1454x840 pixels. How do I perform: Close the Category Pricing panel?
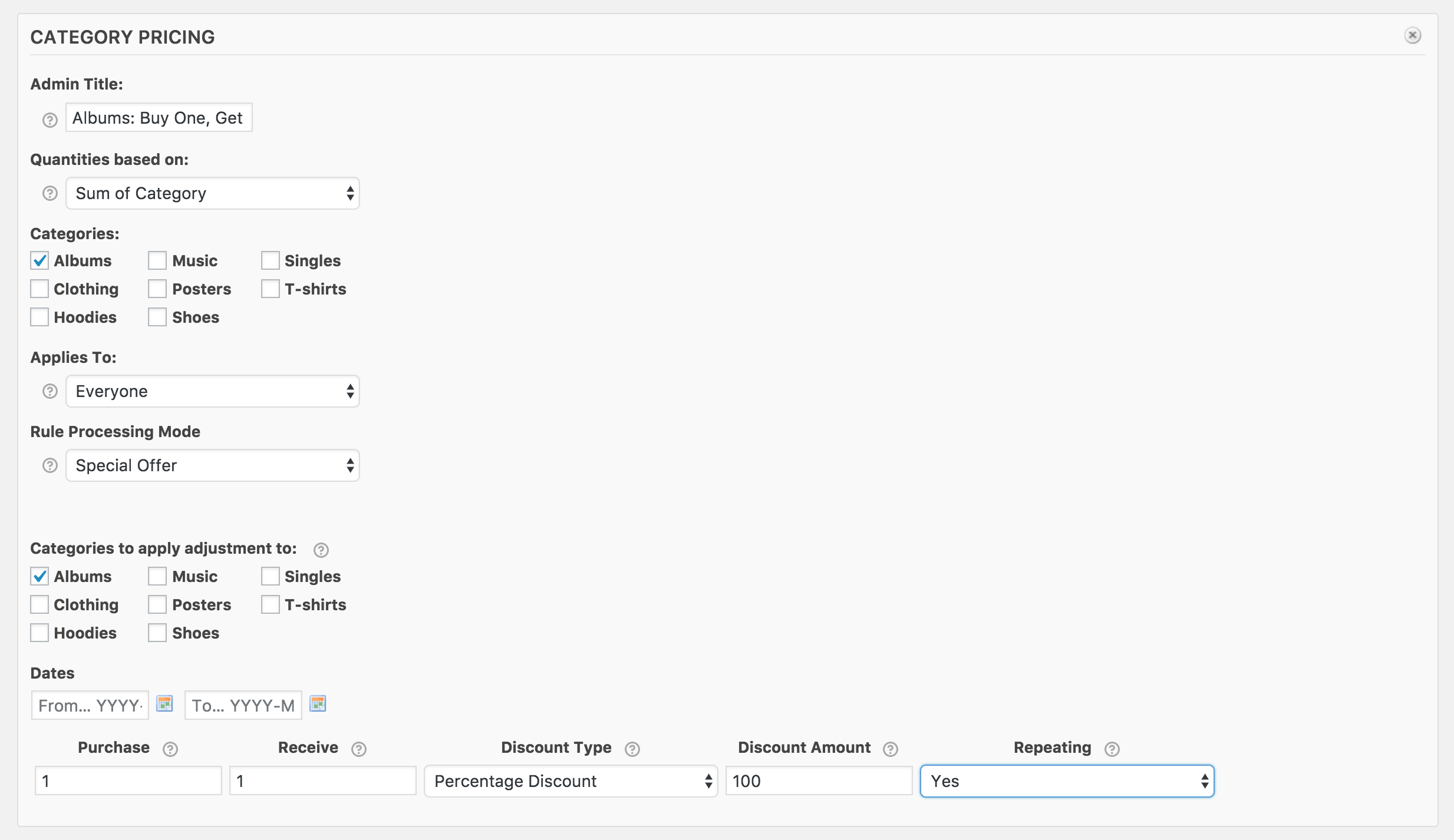tap(1413, 35)
